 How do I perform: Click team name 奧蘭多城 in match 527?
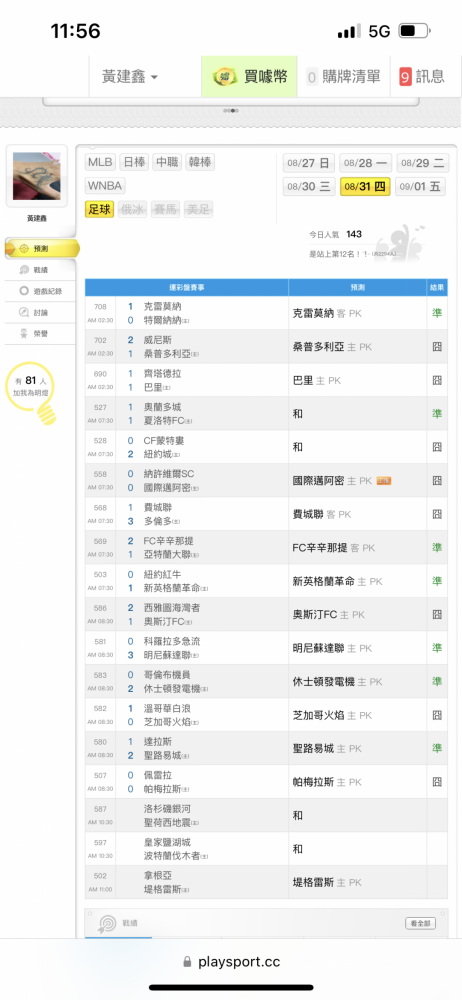coord(163,407)
